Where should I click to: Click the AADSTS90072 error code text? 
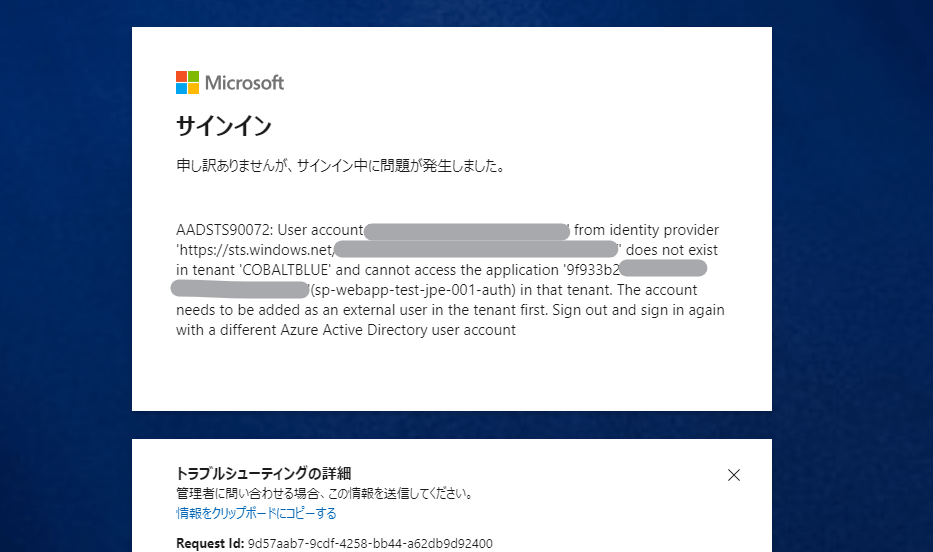coord(224,230)
